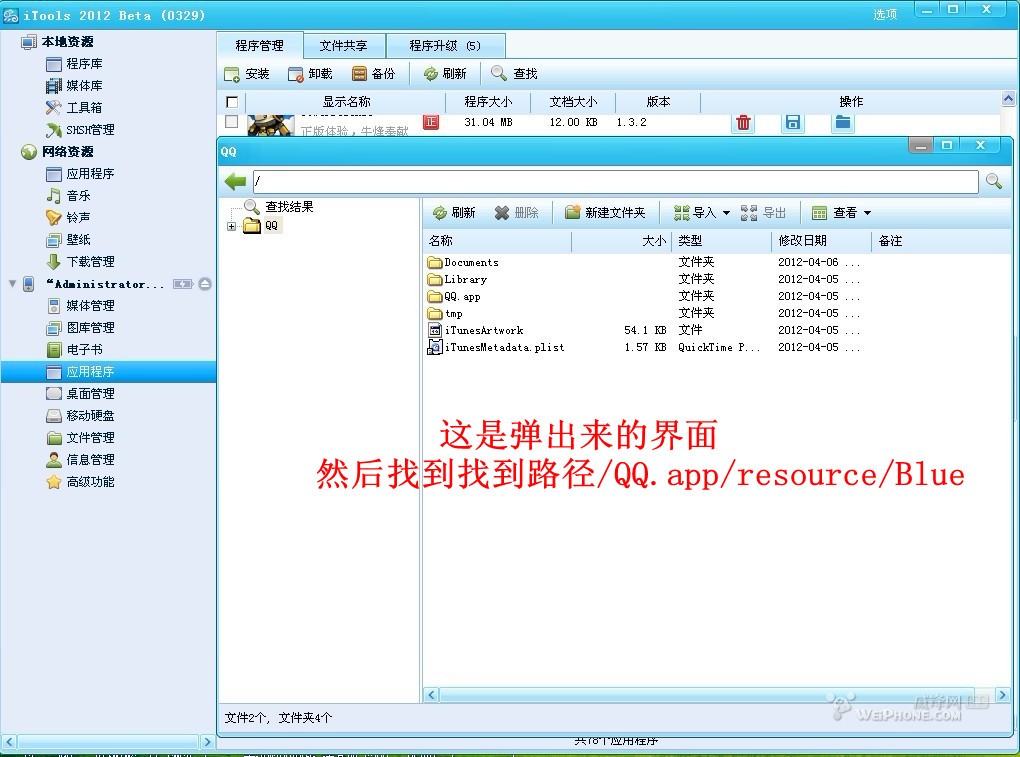Sort by 类型 column header
1020x757 pixels.
tap(722, 241)
